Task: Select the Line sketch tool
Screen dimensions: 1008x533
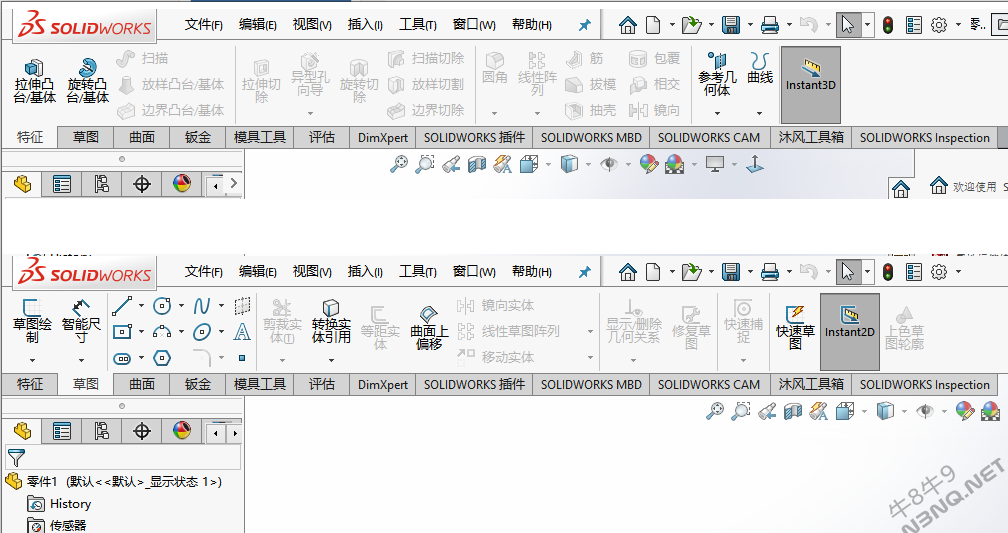Action: [x=122, y=306]
